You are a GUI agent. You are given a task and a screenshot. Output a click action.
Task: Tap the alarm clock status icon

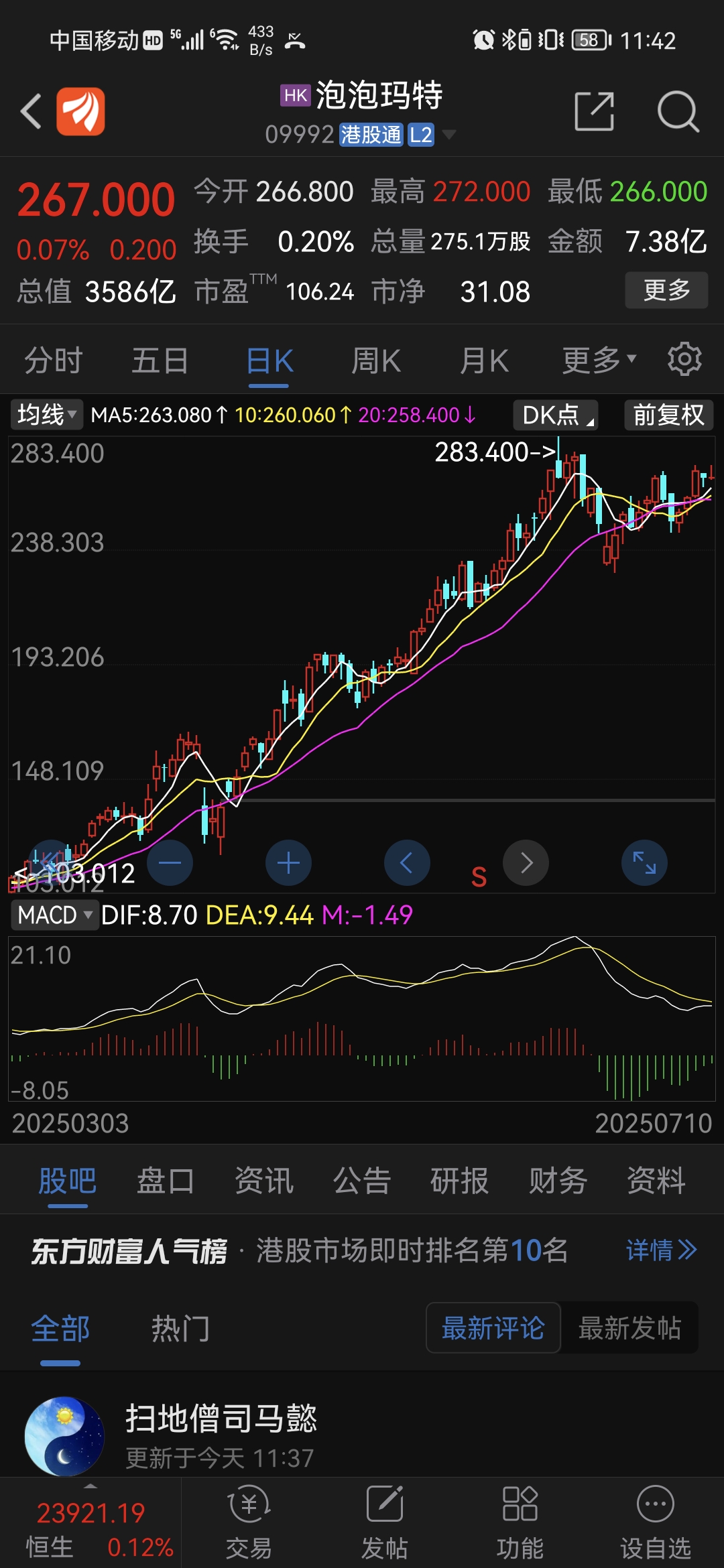pyautogui.click(x=483, y=40)
